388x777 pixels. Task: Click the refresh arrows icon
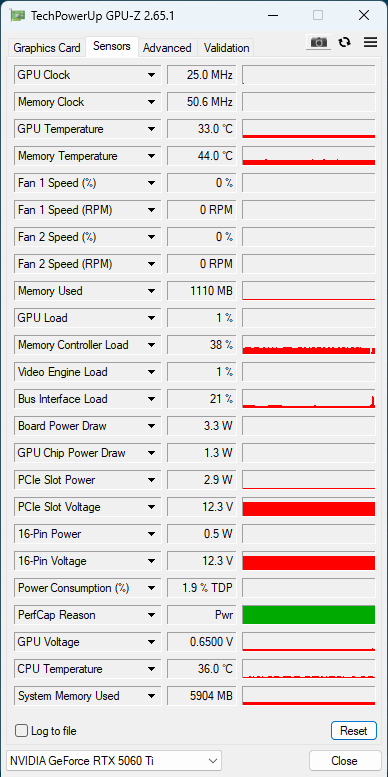(344, 43)
